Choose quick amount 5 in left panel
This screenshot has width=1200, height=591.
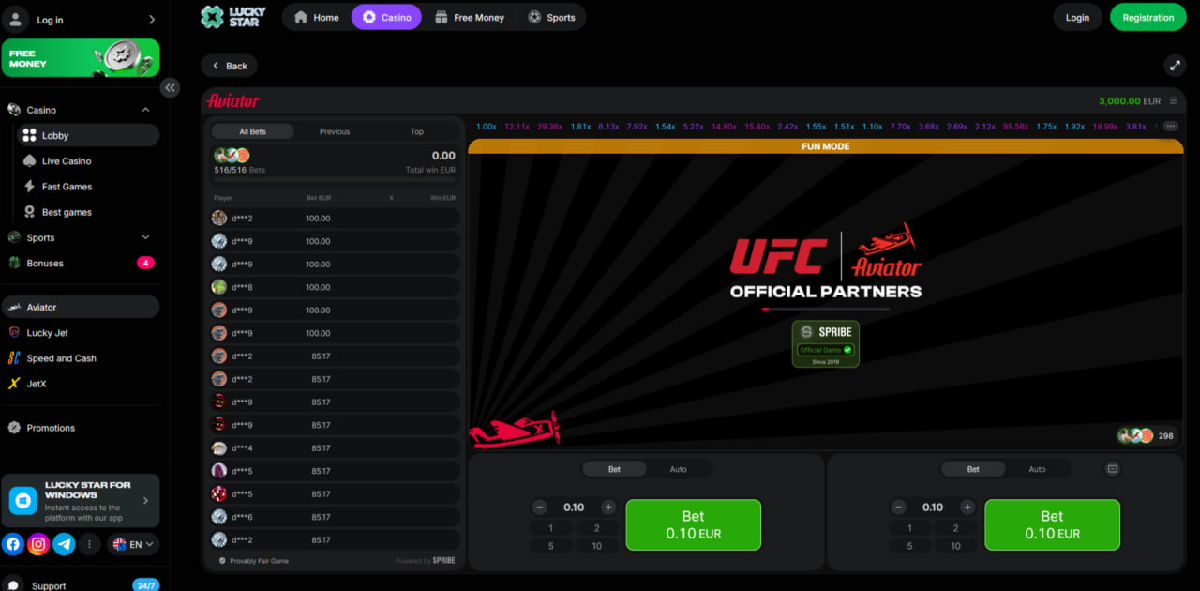(x=551, y=546)
